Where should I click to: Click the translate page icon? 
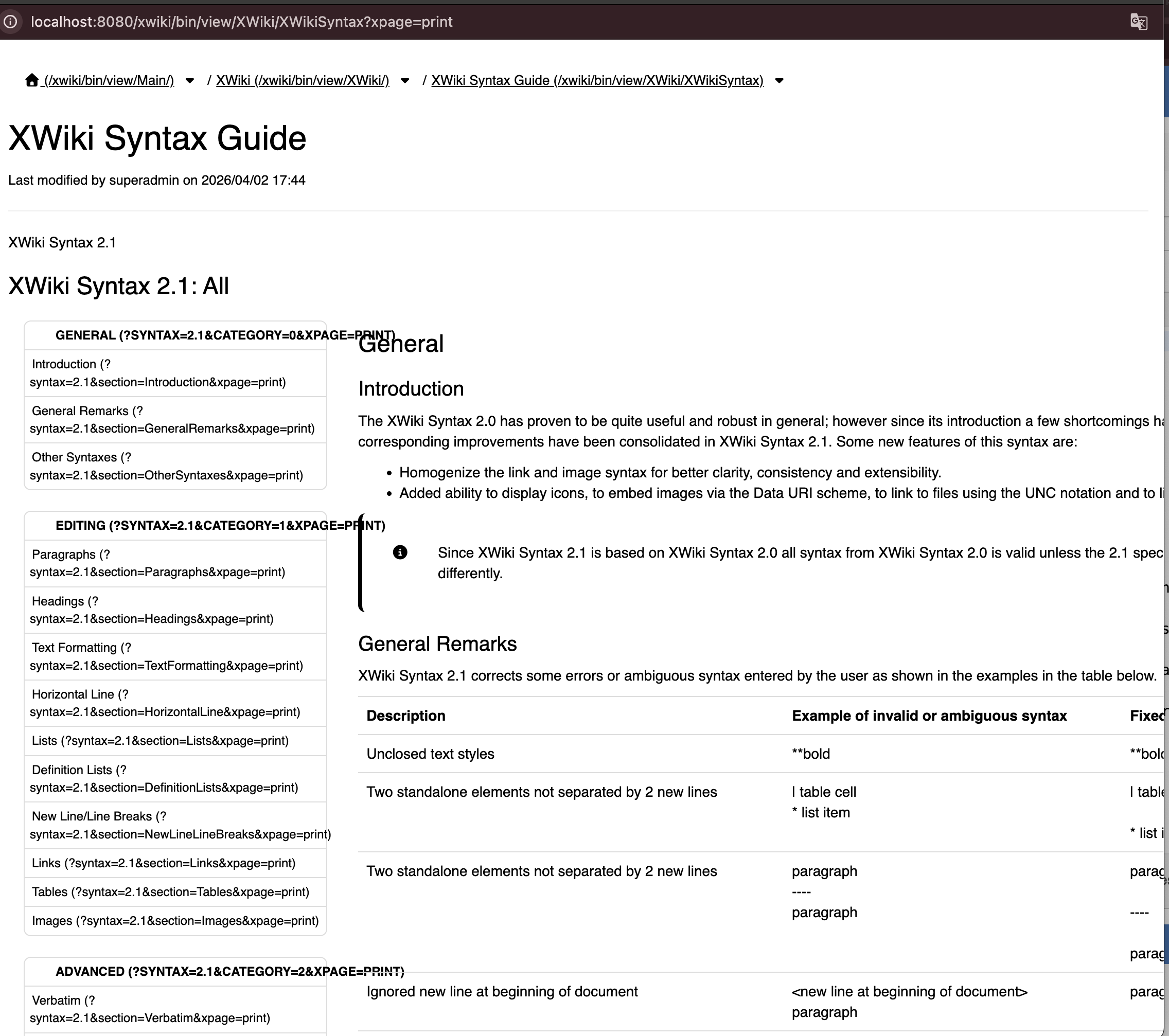click(1138, 22)
